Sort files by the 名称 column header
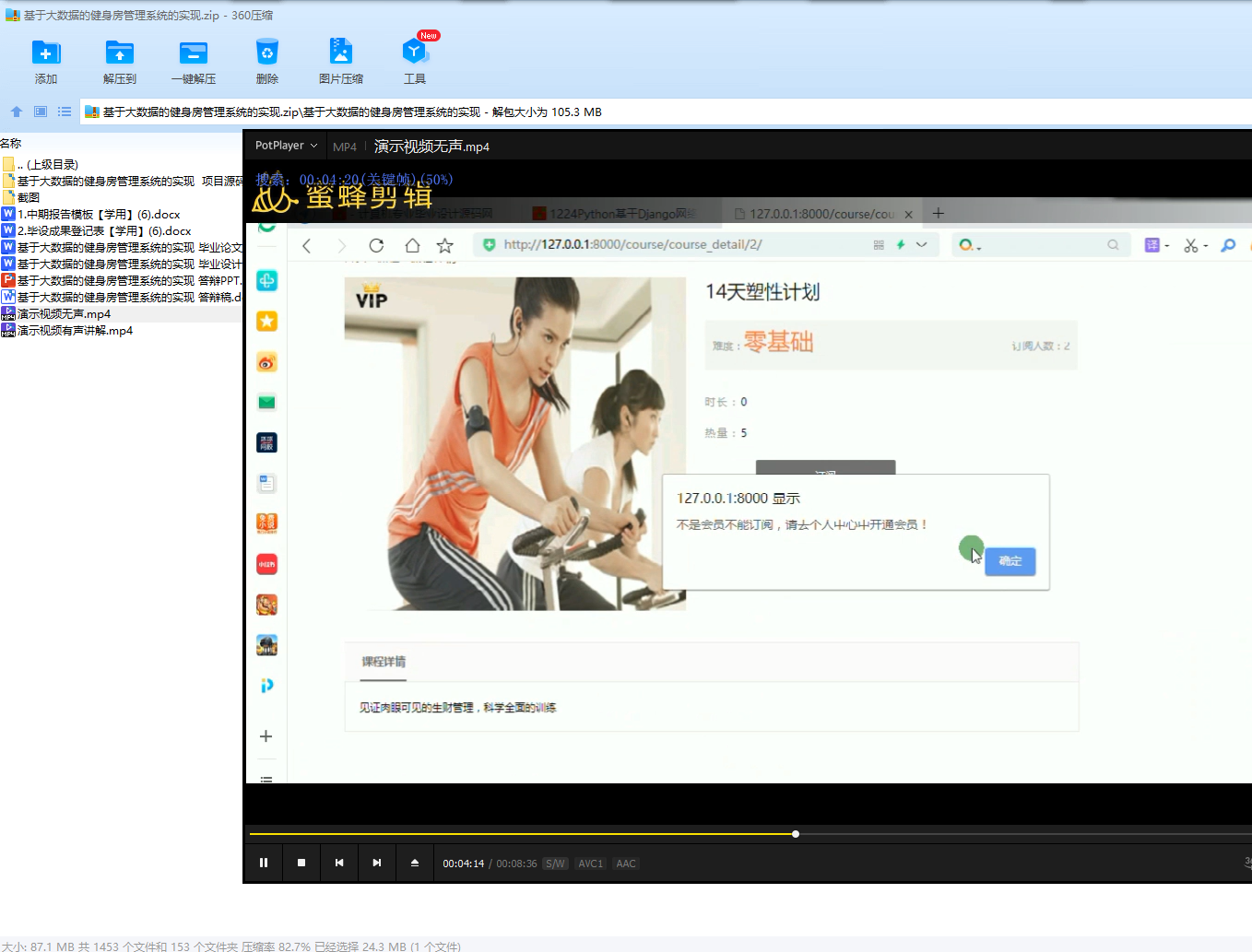 [11, 144]
